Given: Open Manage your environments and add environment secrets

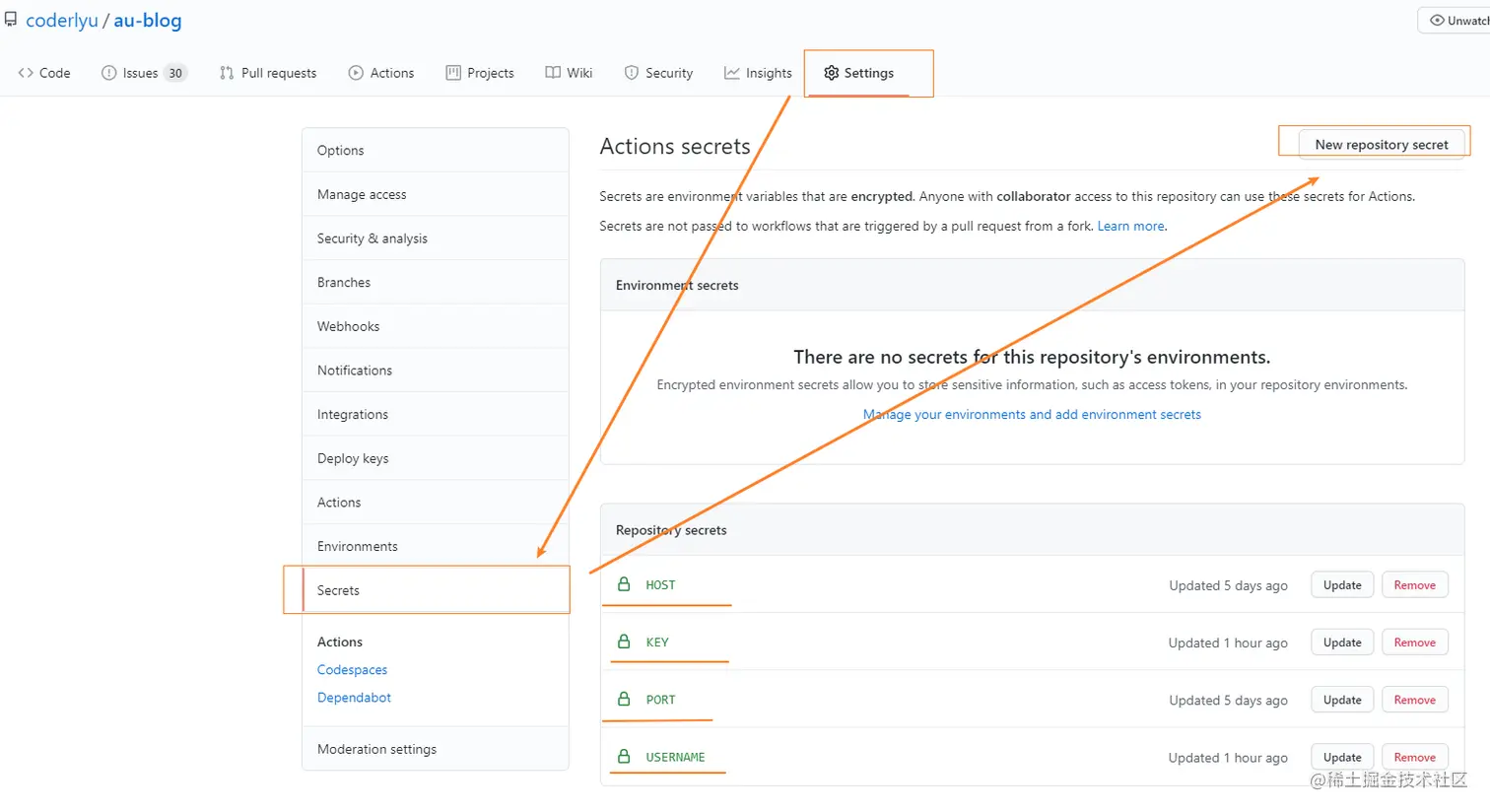Looking at the screenshot, I should (1032, 415).
